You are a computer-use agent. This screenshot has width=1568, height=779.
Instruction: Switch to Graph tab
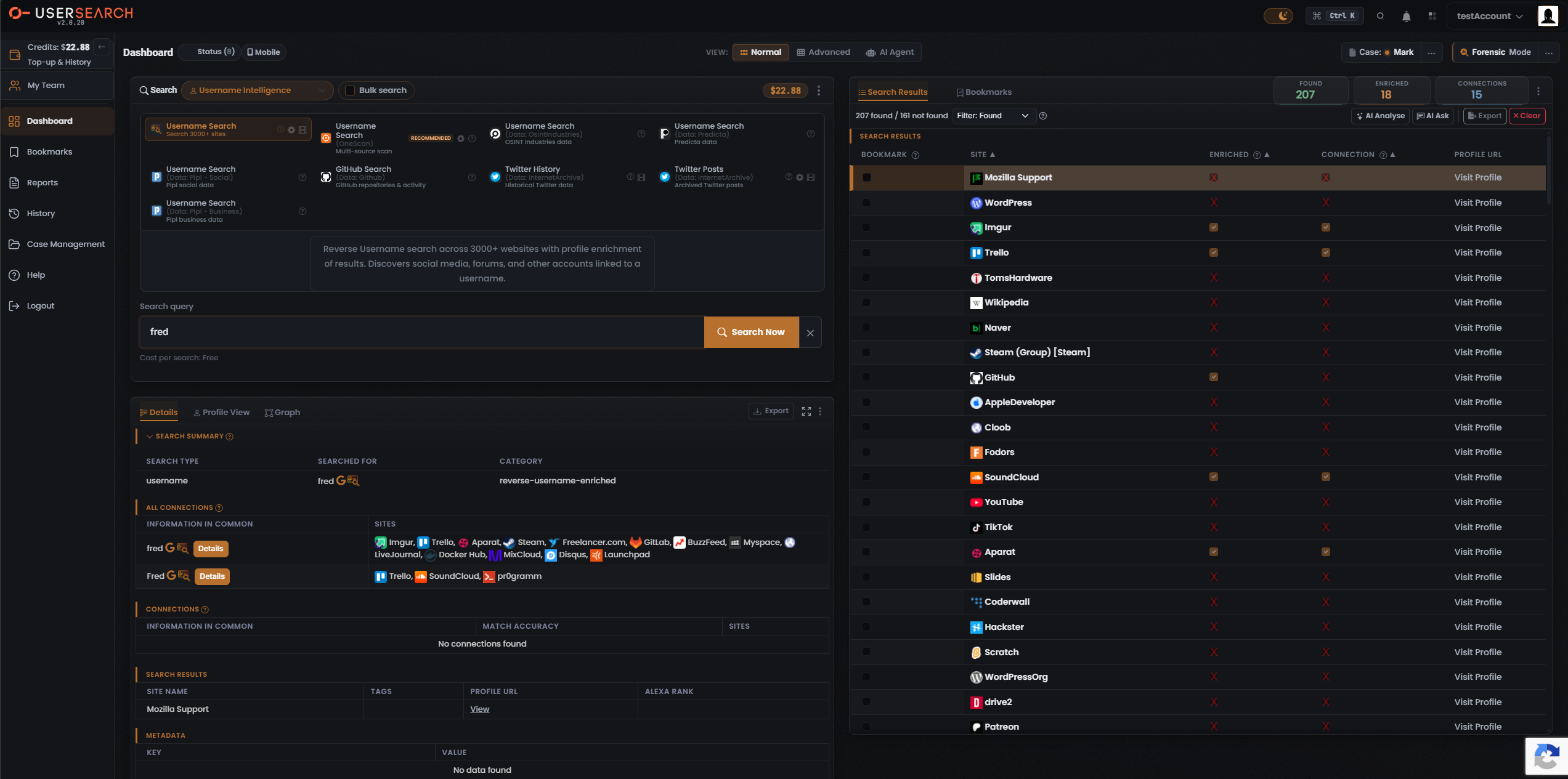282,413
